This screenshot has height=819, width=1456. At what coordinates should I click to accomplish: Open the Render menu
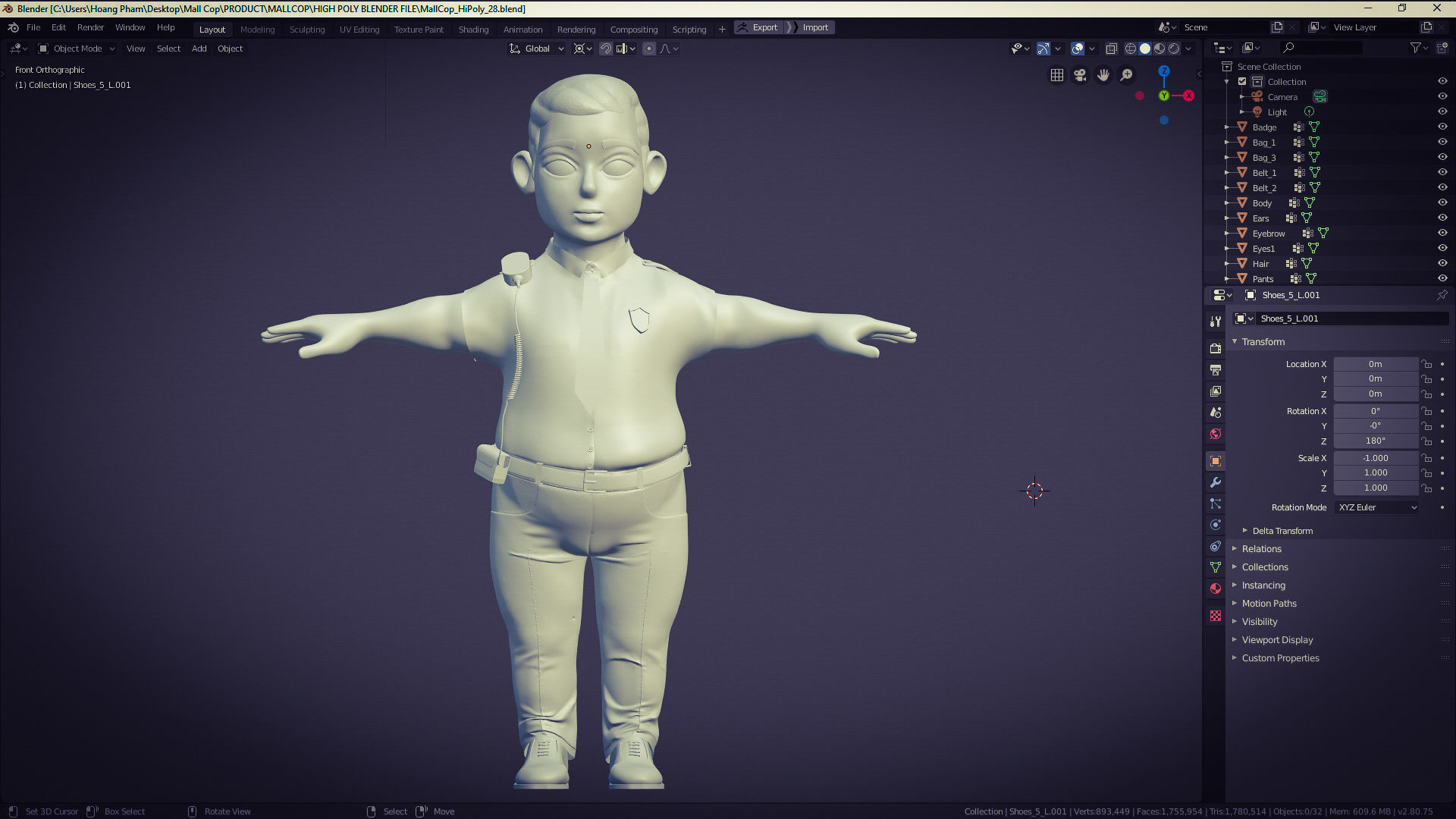tap(90, 27)
